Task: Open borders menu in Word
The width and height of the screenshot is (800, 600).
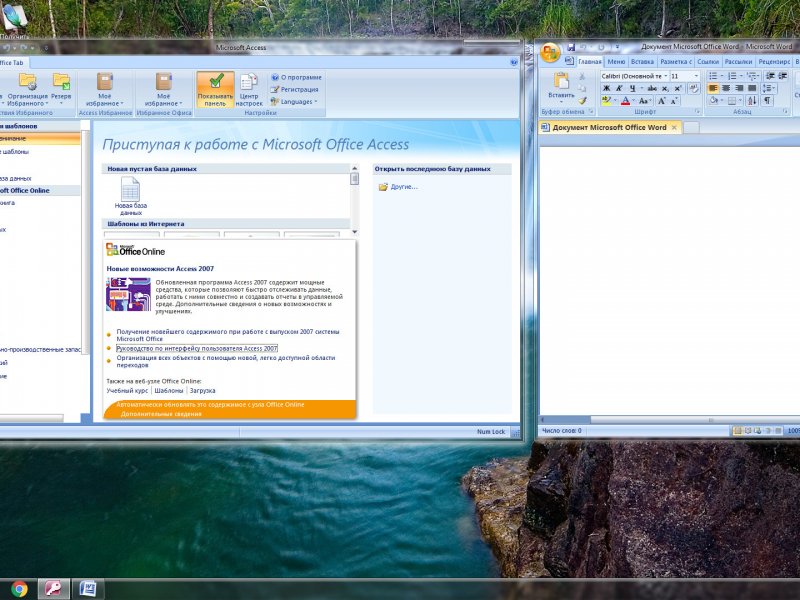Action: tap(732, 101)
